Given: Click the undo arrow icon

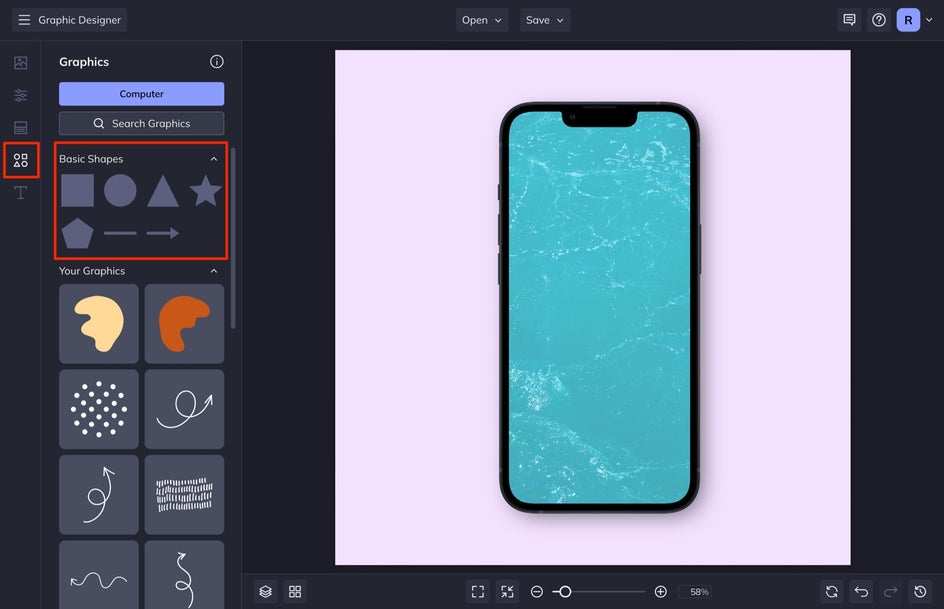Looking at the screenshot, I should [862, 592].
